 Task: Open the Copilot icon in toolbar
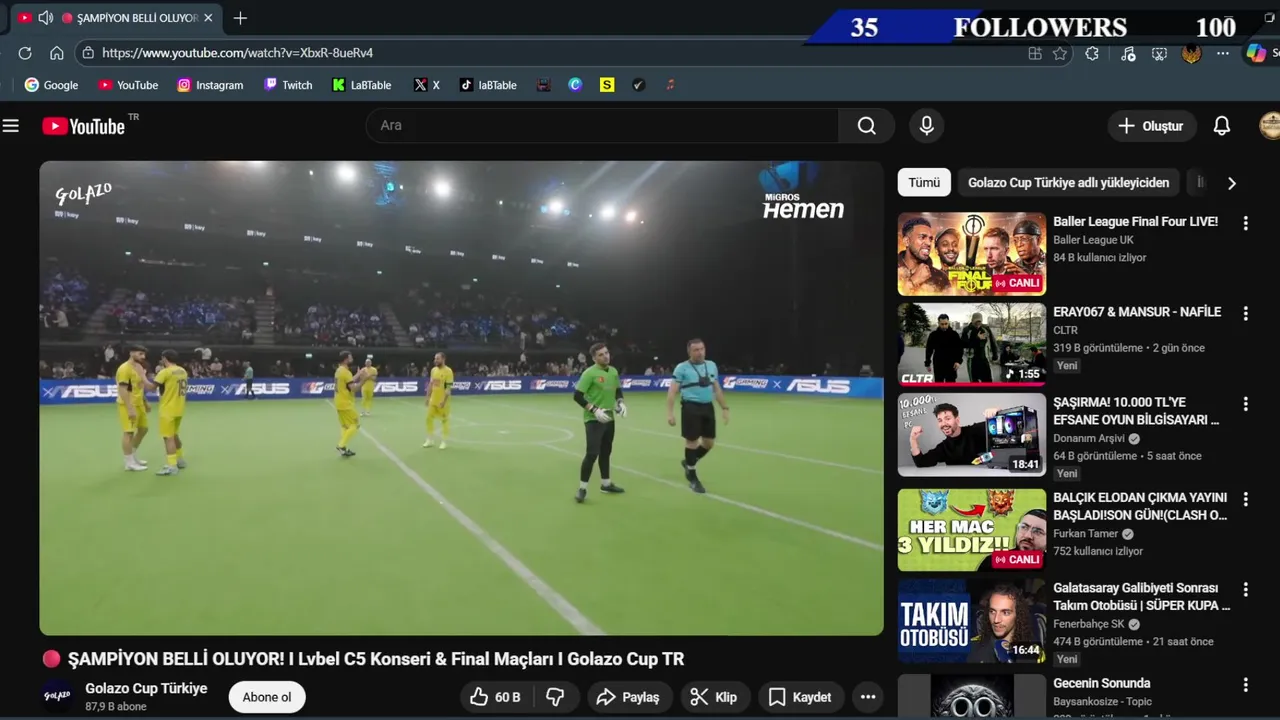(x=1255, y=54)
